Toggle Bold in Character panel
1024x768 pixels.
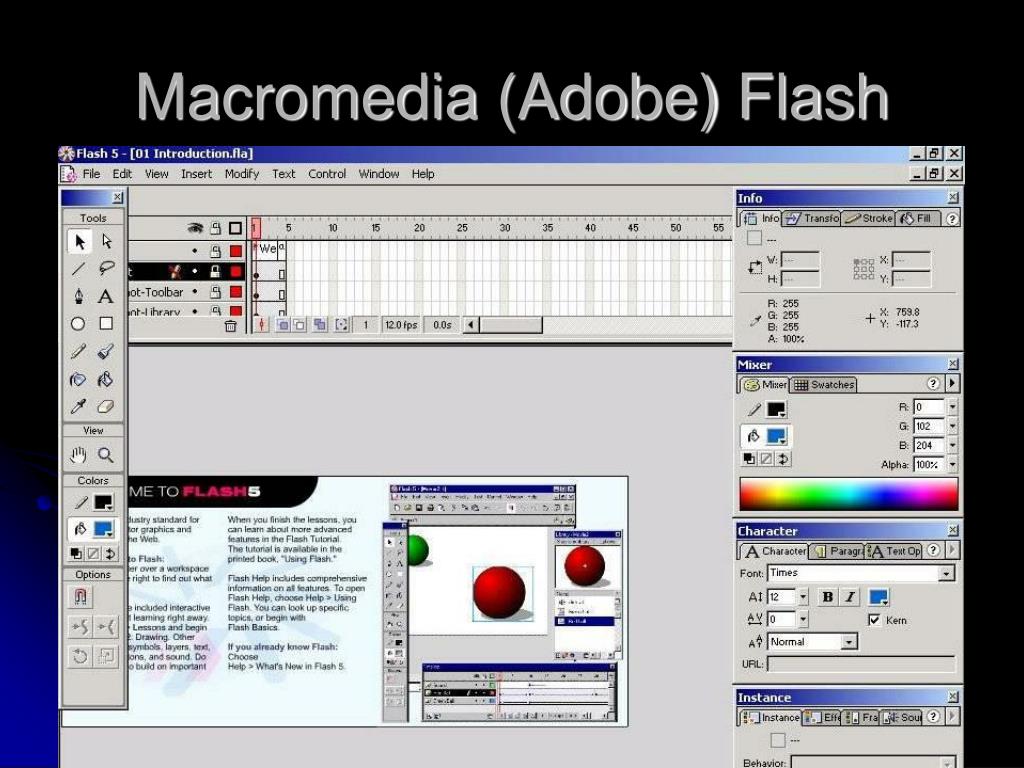pos(827,597)
